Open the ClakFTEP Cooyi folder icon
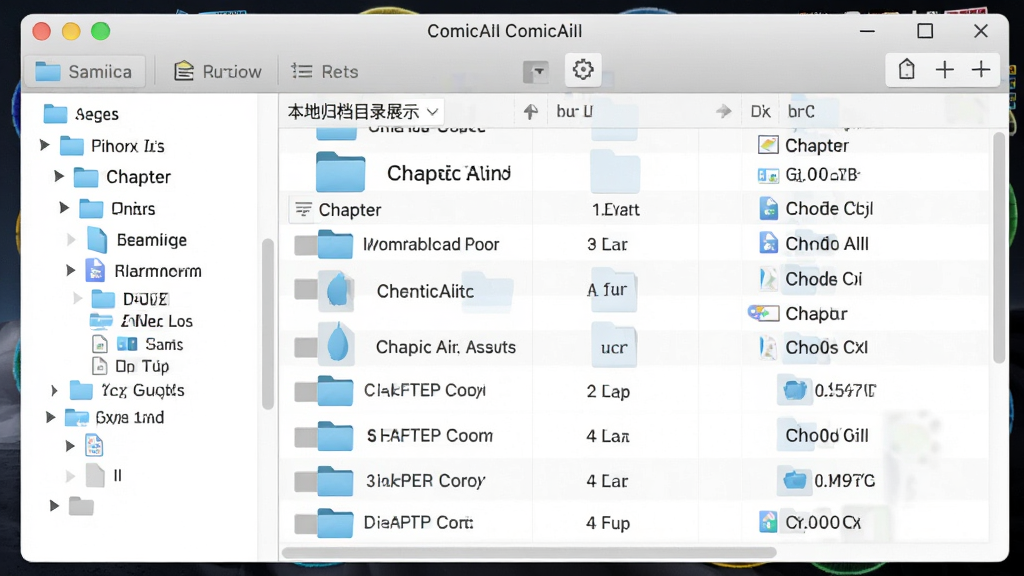This screenshot has height=576, width=1024. click(x=336, y=391)
